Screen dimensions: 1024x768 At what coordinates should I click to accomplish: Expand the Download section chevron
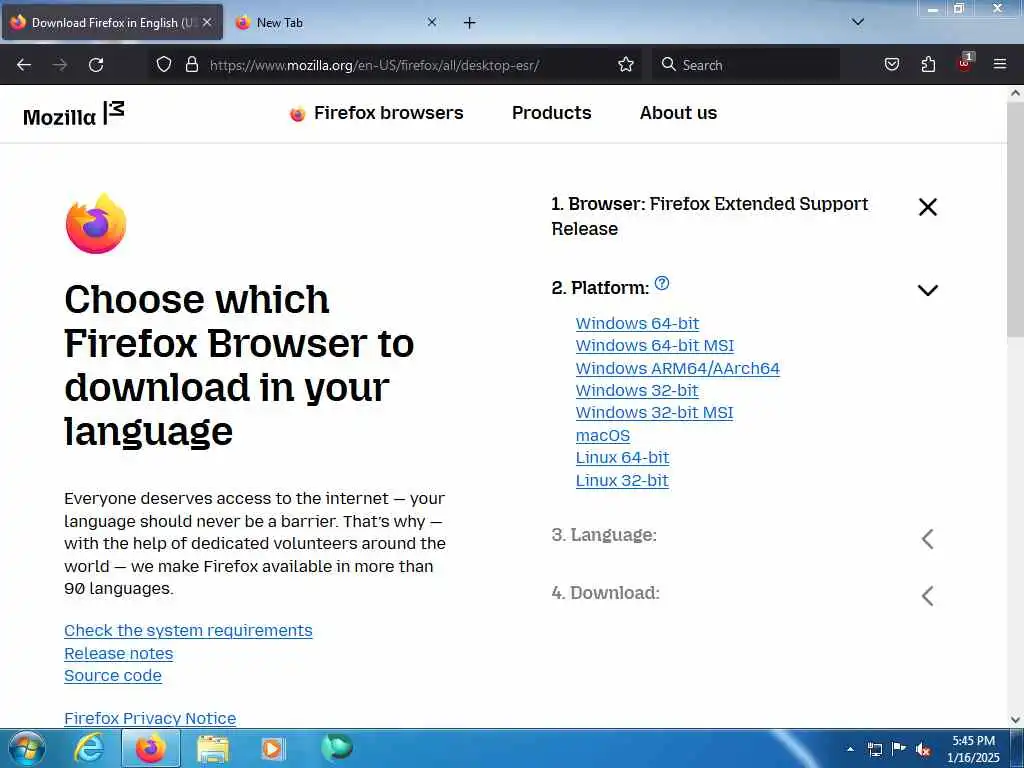pos(927,596)
